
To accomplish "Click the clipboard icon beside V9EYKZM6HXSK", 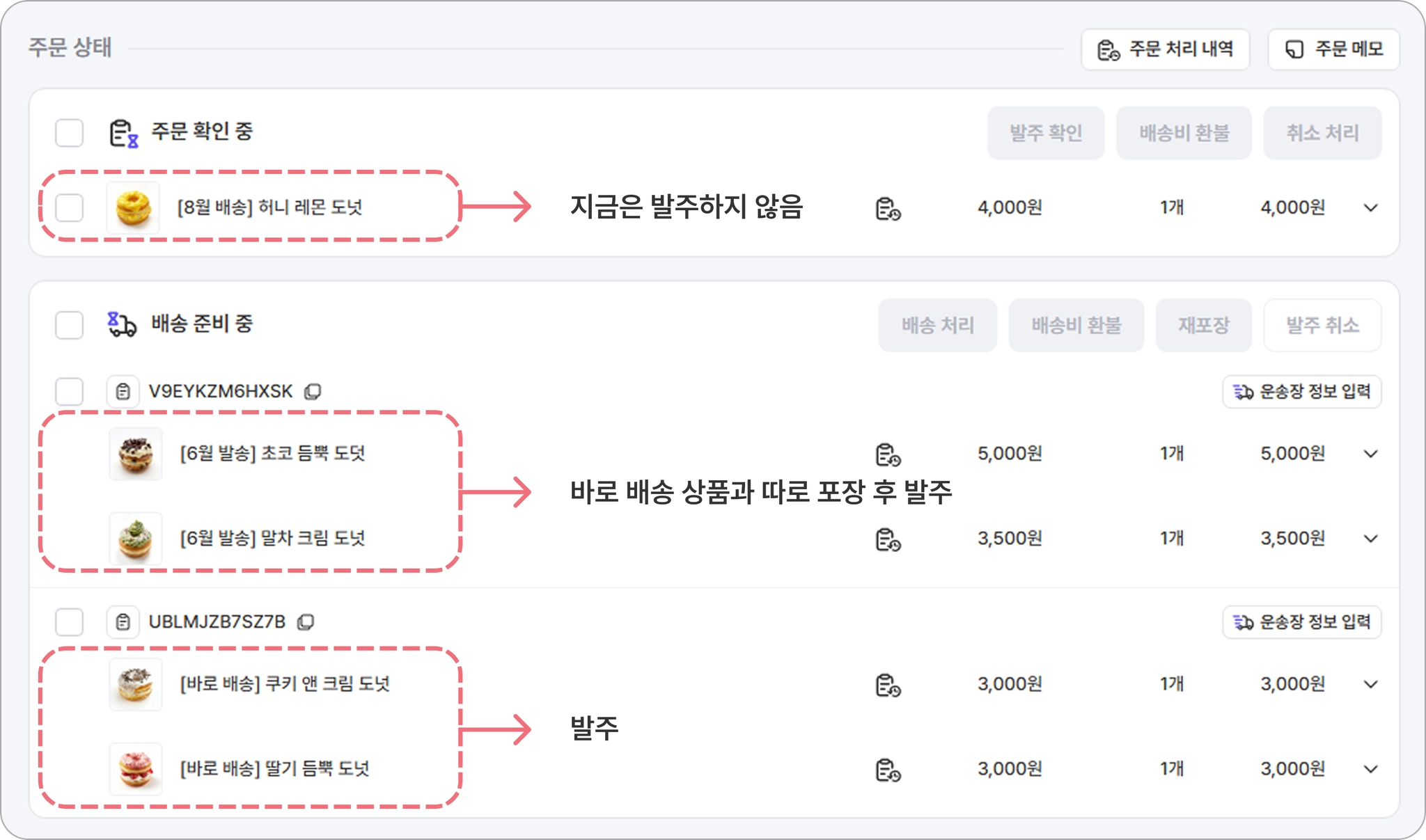I will coord(123,392).
